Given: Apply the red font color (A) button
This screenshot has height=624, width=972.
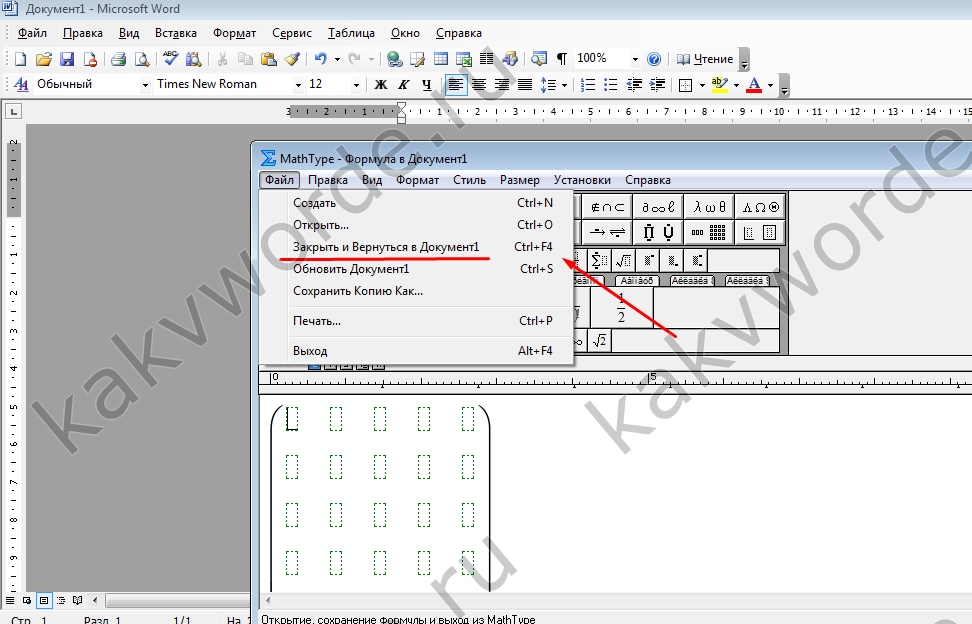Looking at the screenshot, I should [x=754, y=85].
